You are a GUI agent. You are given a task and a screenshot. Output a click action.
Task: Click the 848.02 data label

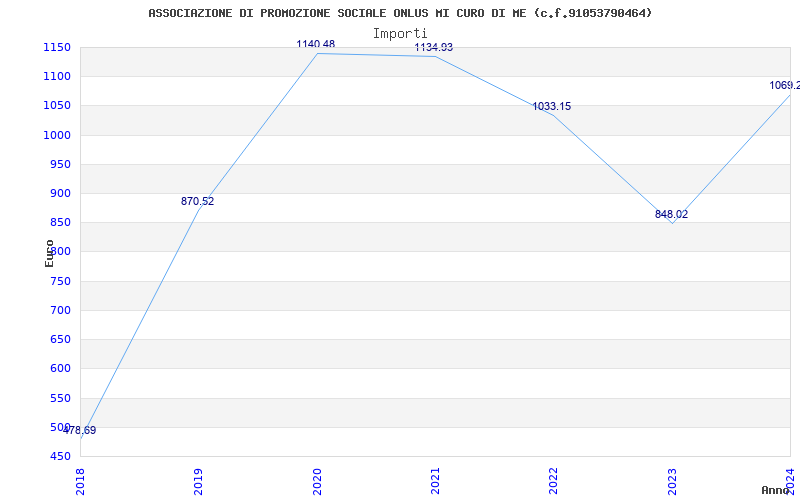coord(671,215)
